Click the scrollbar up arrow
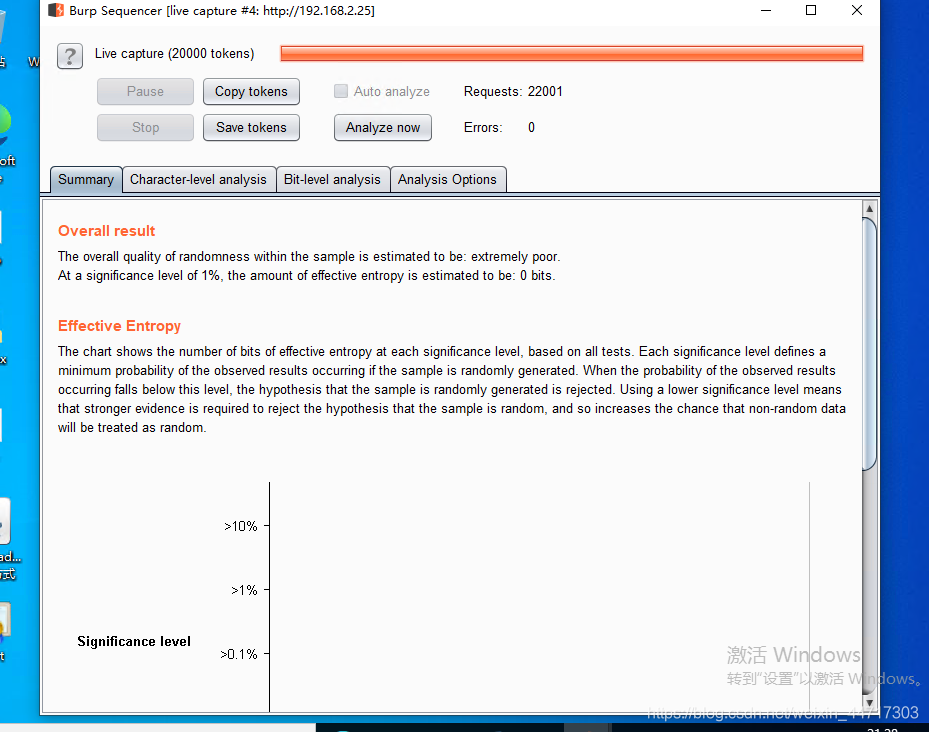The height and width of the screenshot is (732, 929). tap(869, 209)
